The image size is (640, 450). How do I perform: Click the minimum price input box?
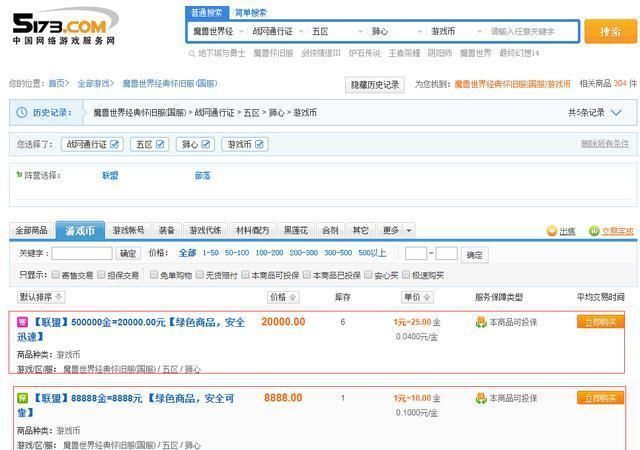tap(416, 254)
